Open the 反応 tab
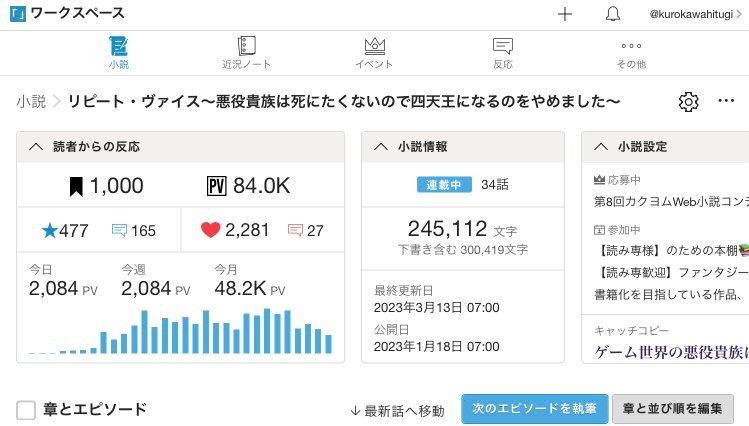The height and width of the screenshot is (426, 749). point(503,52)
